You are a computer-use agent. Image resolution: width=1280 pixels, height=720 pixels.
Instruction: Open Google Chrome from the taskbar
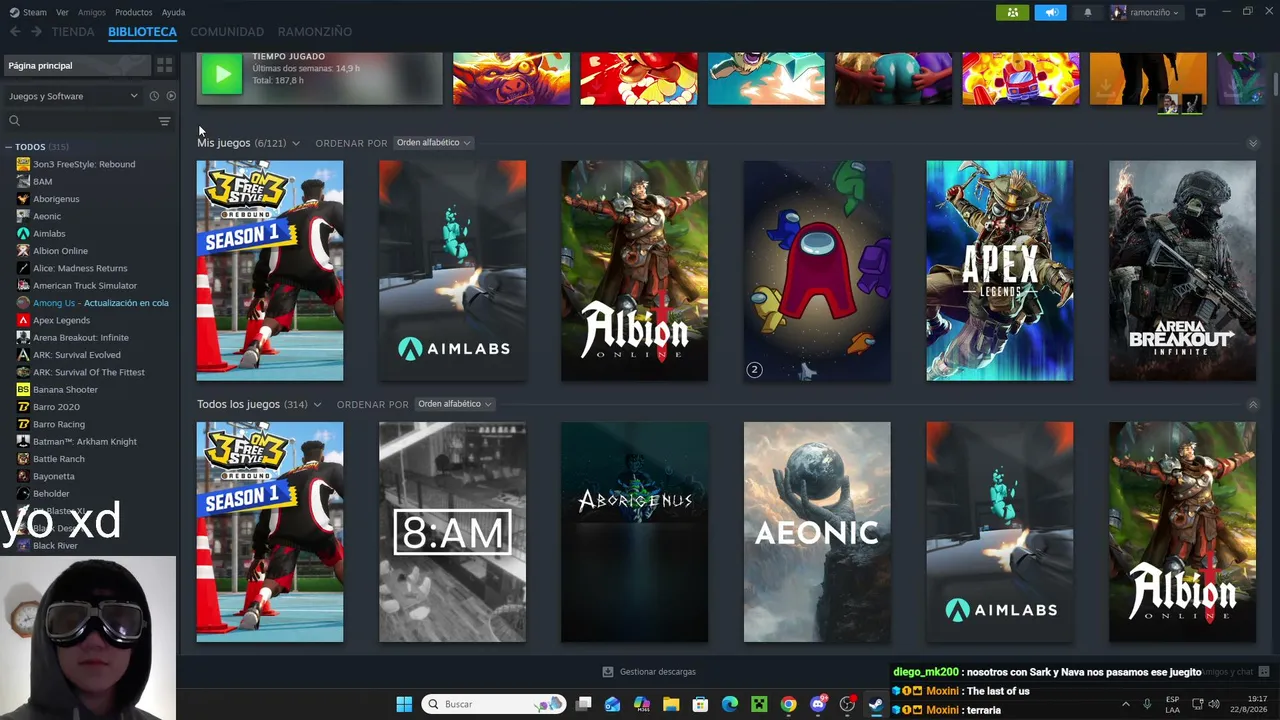tap(789, 704)
